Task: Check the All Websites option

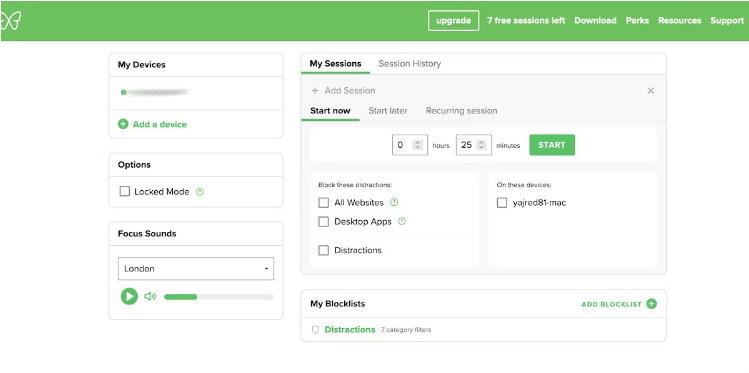Action: [x=323, y=202]
